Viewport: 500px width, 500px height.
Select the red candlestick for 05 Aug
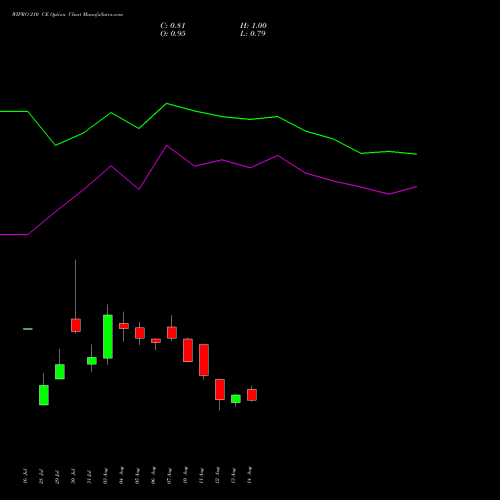point(140,333)
